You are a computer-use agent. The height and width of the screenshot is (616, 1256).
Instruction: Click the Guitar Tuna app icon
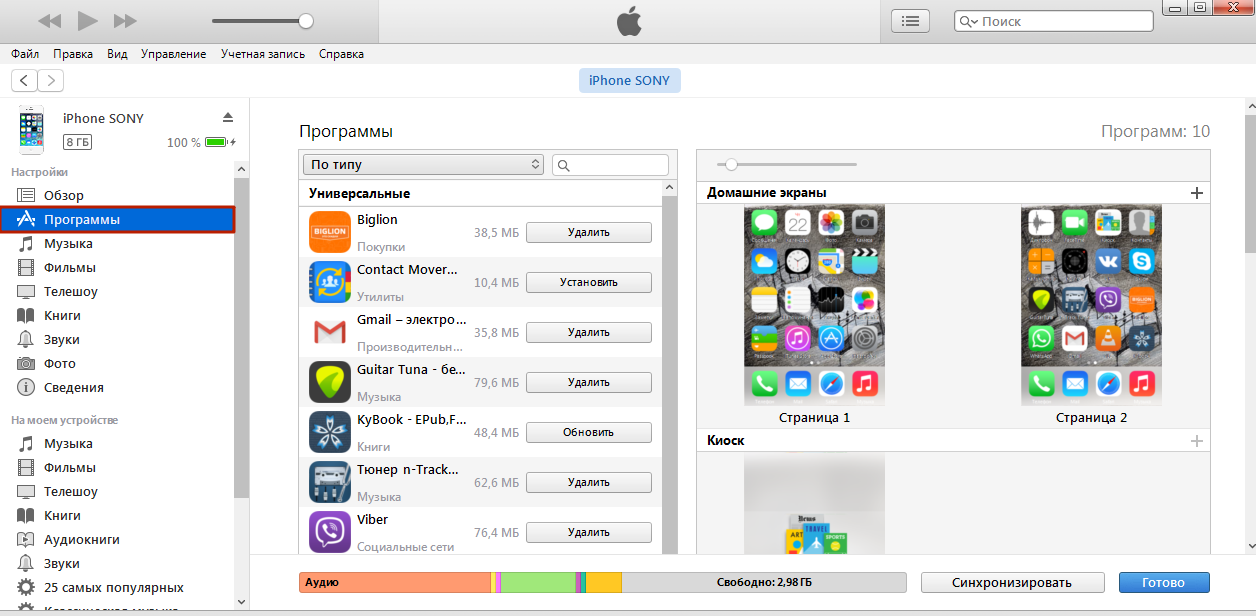[329, 382]
